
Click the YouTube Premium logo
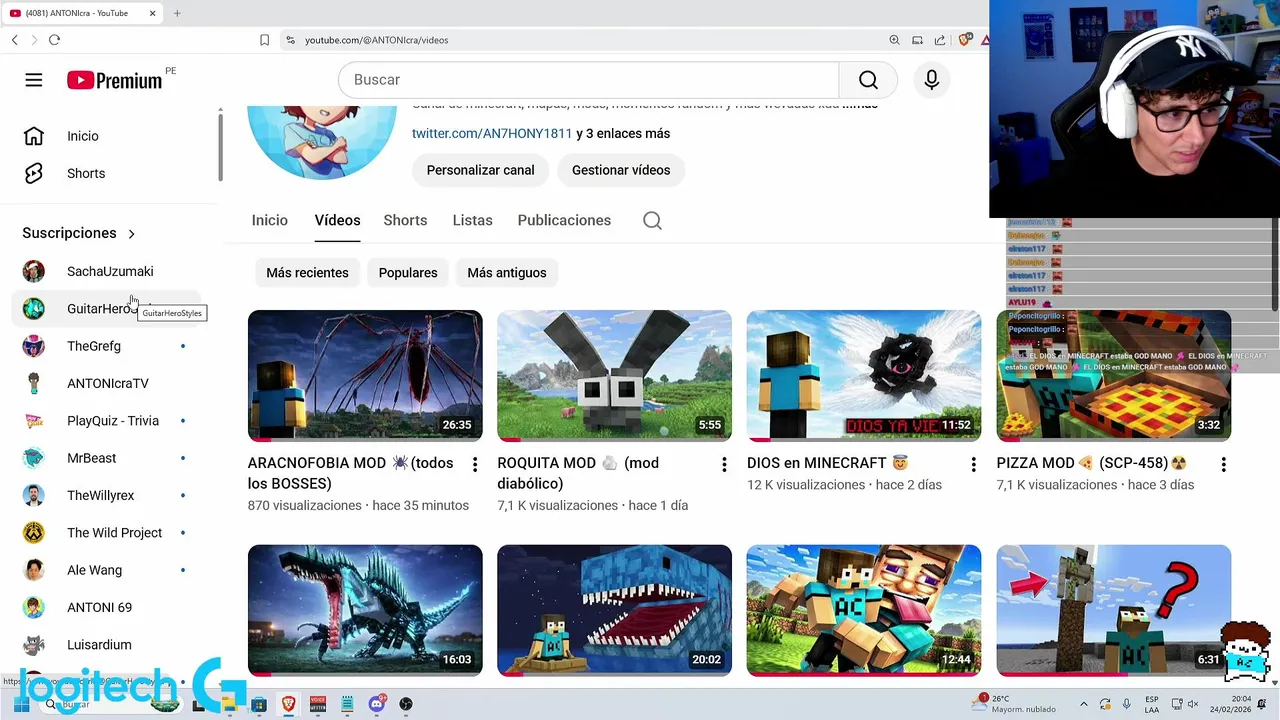tap(114, 81)
